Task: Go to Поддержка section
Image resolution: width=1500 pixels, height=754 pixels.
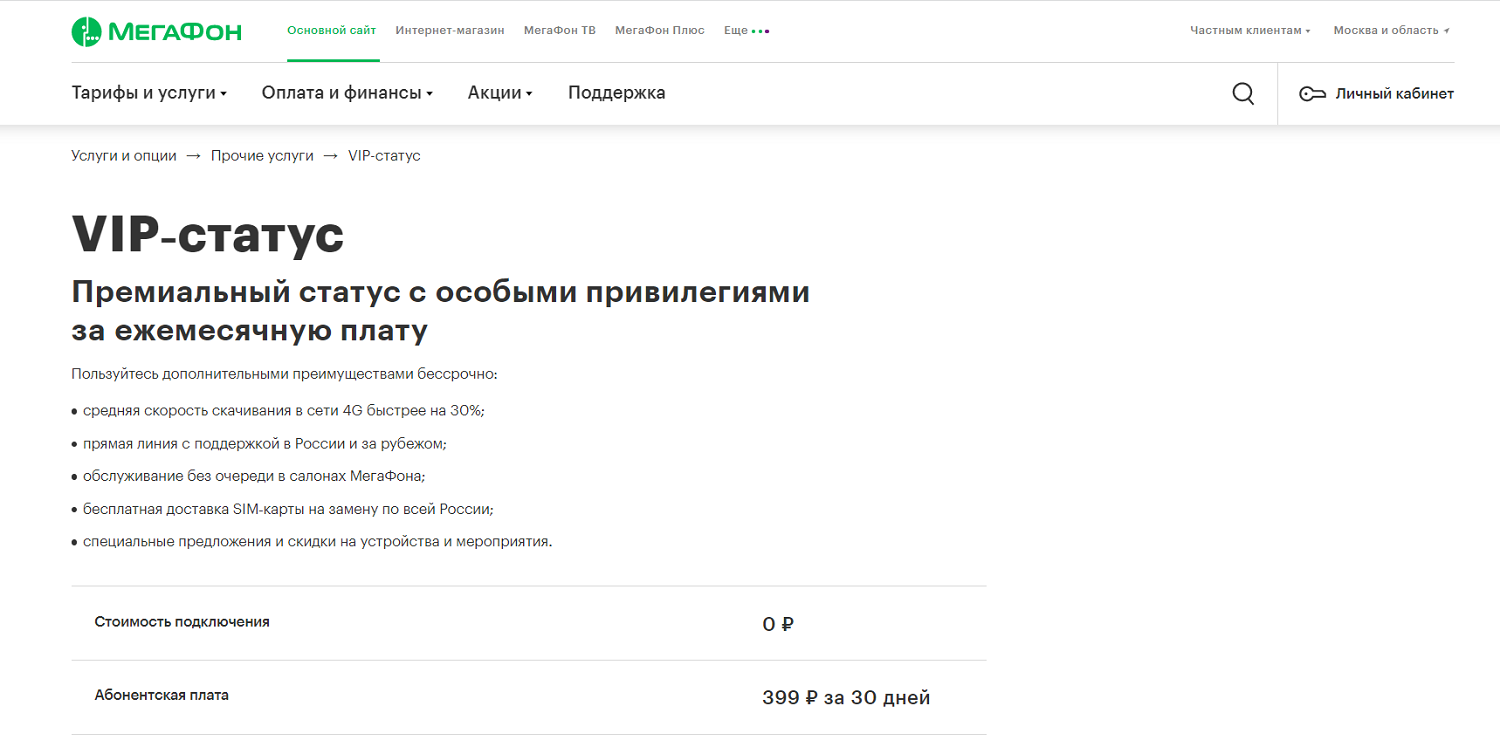Action: pyautogui.click(x=617, y=93)
